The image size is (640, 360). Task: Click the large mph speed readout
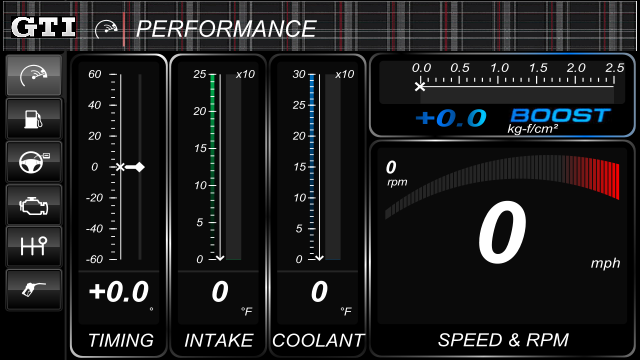pos(502,233)
